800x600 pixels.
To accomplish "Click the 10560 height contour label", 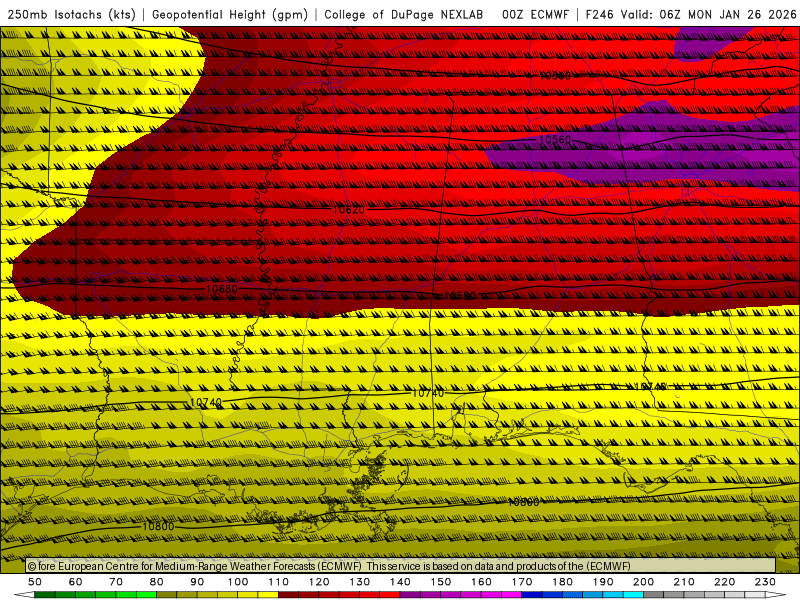I will [x=555, y=140].
